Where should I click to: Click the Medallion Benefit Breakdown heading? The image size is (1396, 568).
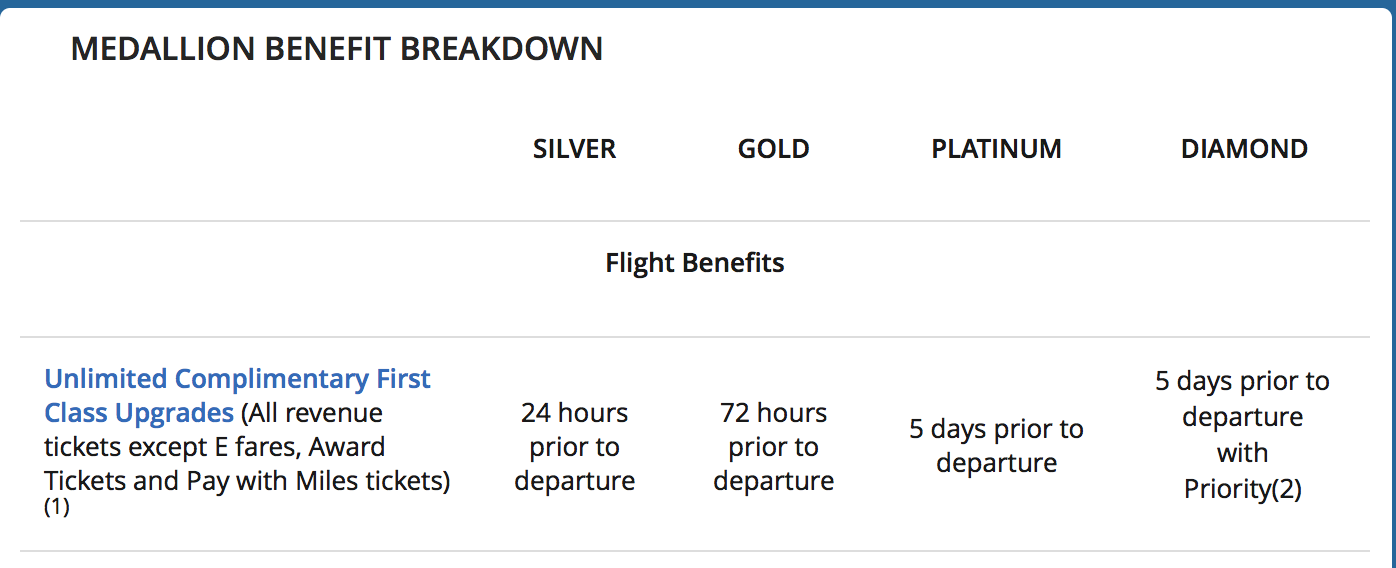(336, 48)
